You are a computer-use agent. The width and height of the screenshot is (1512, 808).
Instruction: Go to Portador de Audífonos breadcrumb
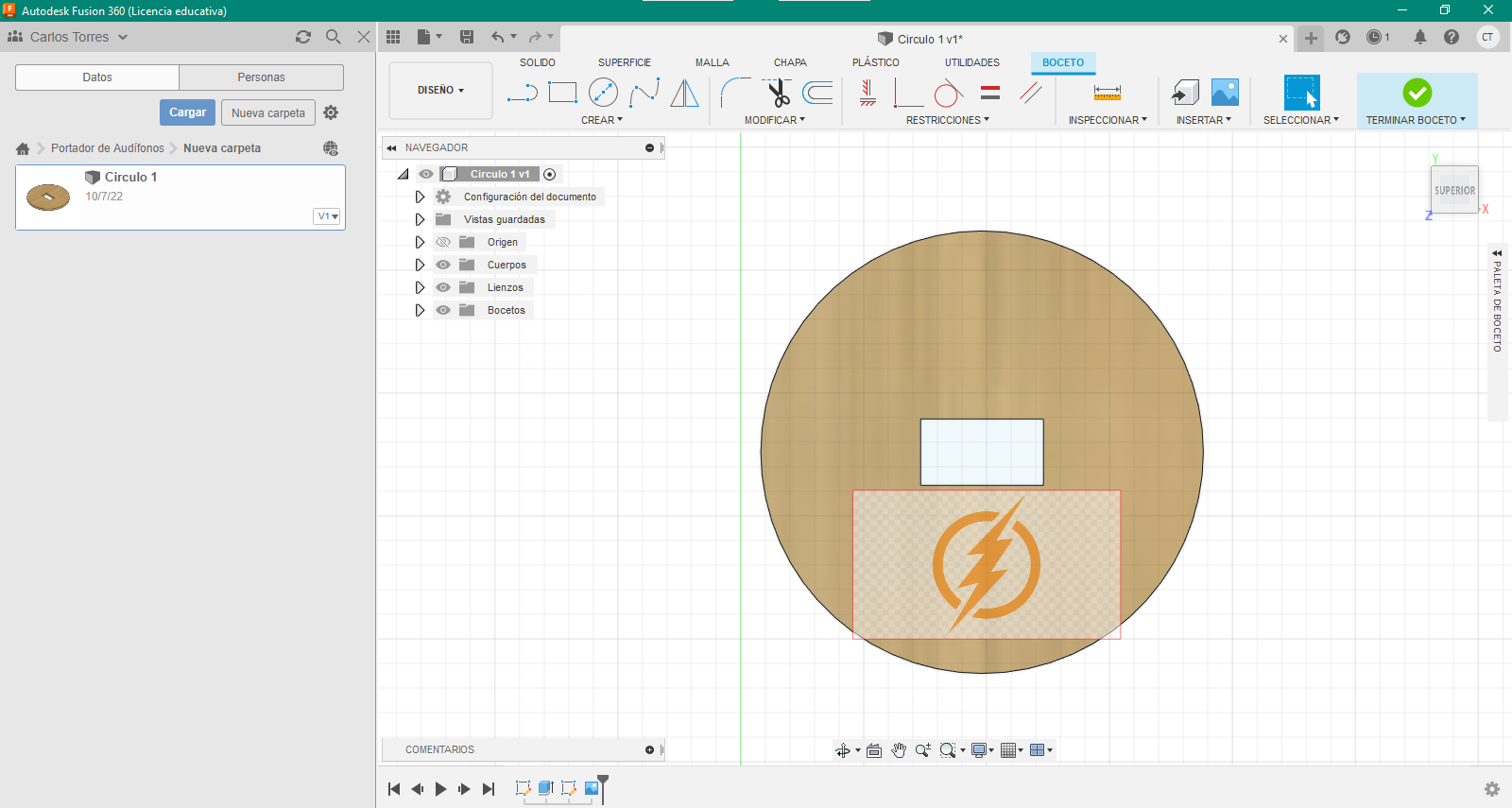coord(108,148)
